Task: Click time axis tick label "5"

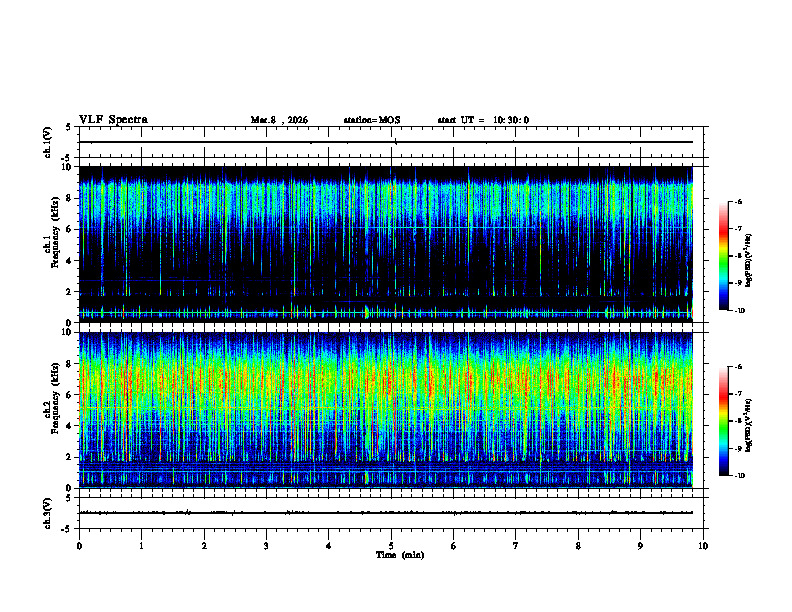Action: (x=391, y=546)
